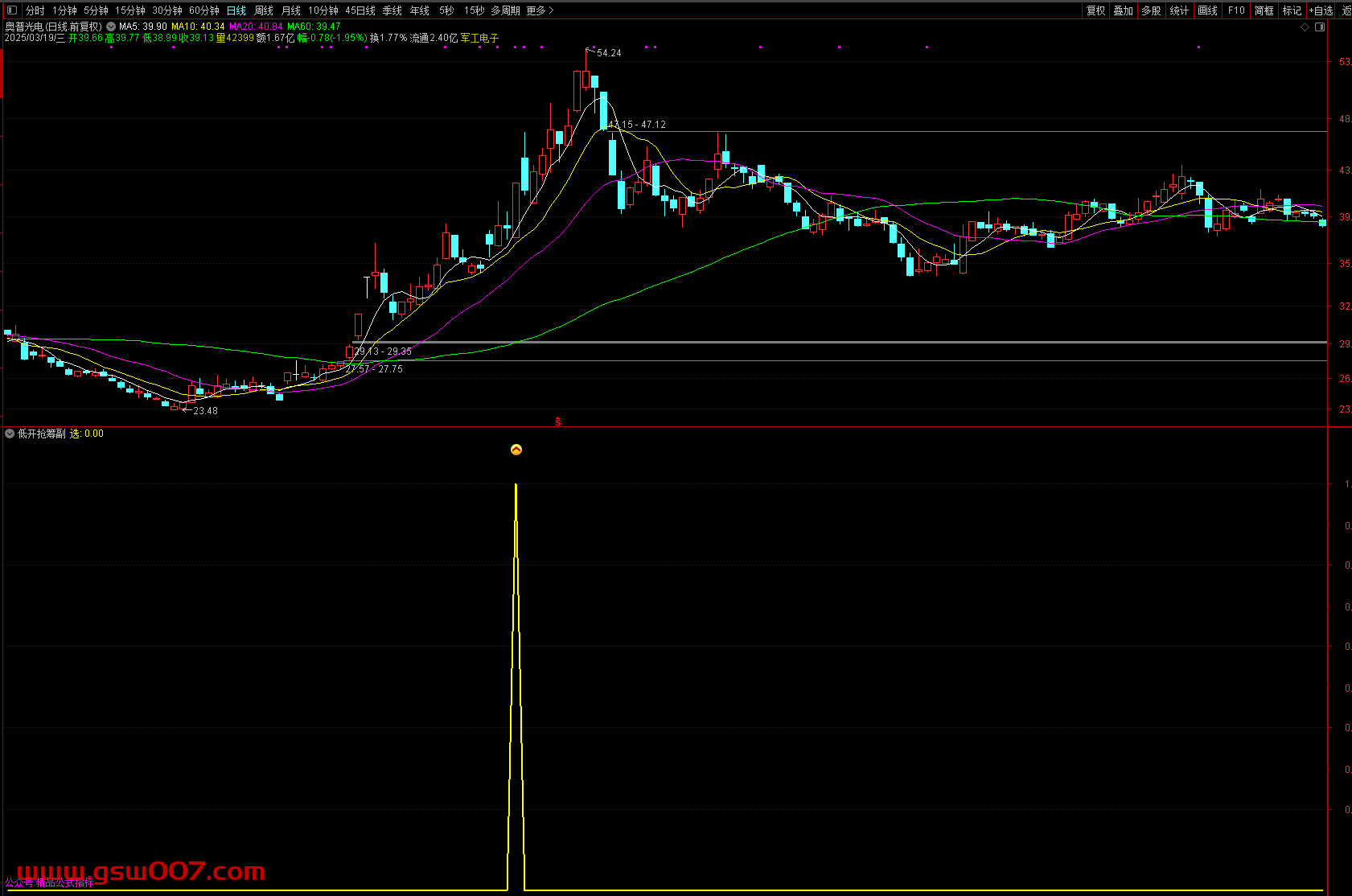
Task: Select the 15秒 period
Action: tap(474, 10)
